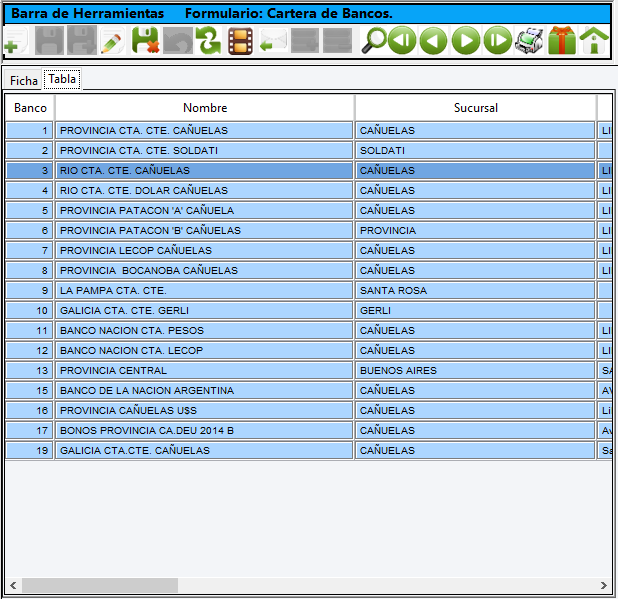Image resolution: width=618 pixels, height=599 pixels.
Task: Click the envelope with green arrow icon
Action: (x=273, y=41)
